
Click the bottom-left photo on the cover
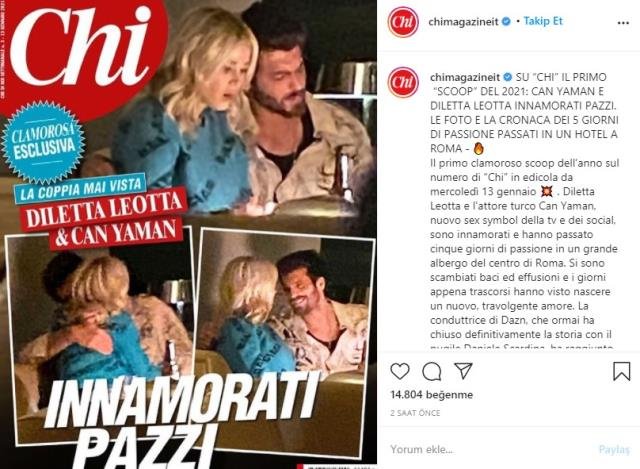point(99,336)
